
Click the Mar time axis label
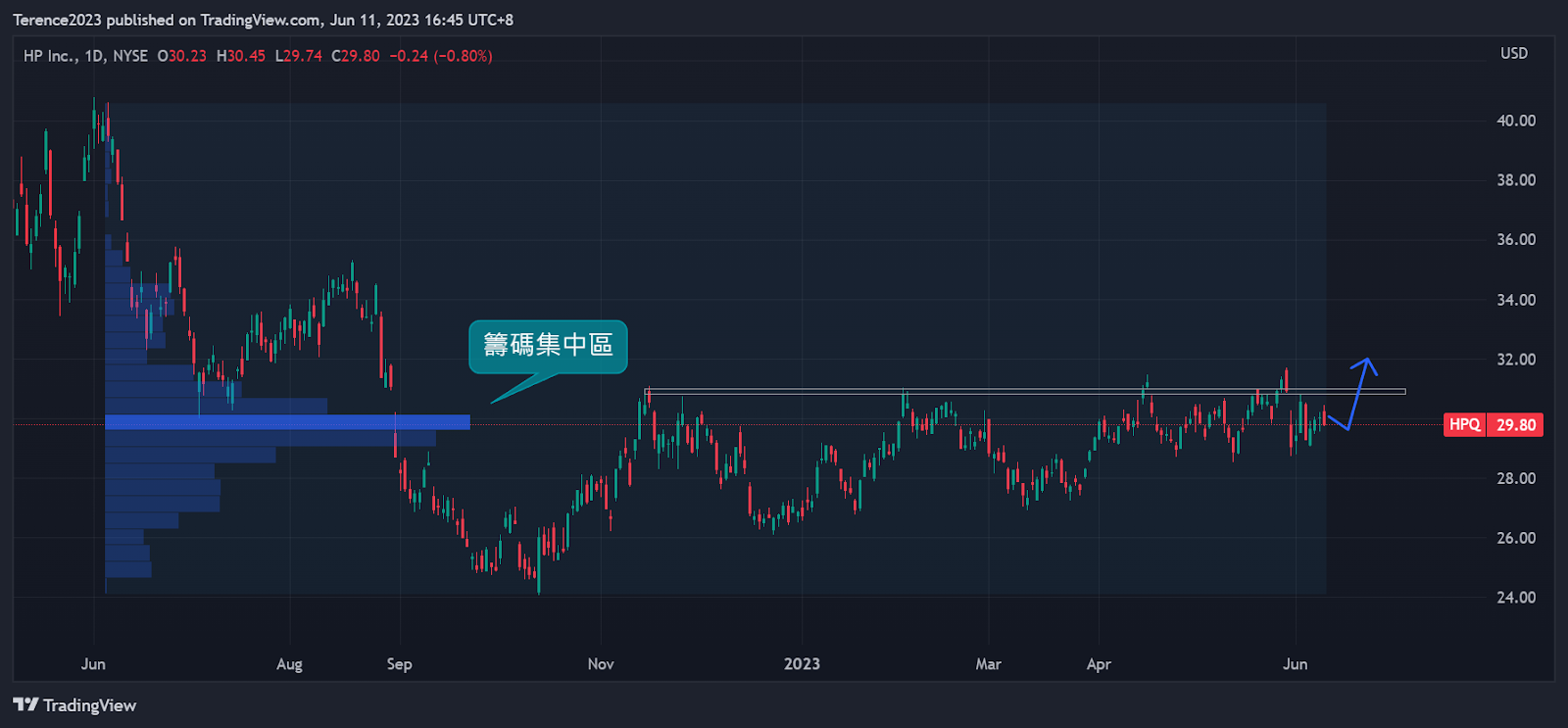coord(988,664)
